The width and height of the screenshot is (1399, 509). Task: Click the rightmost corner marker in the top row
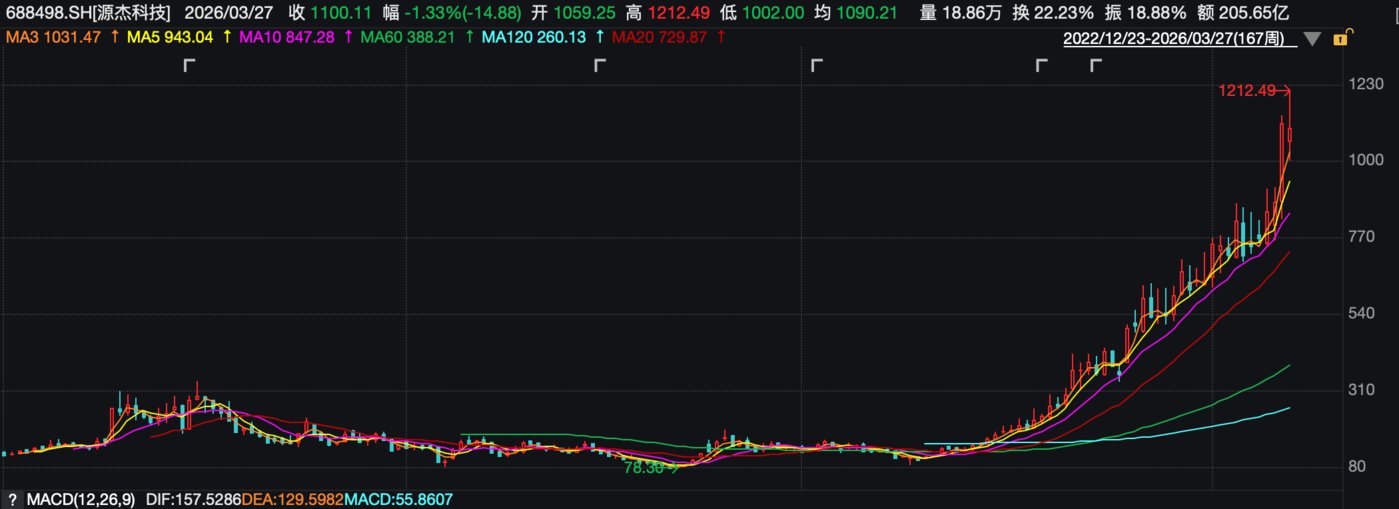pyautogui.click(x=1096, y=65)
